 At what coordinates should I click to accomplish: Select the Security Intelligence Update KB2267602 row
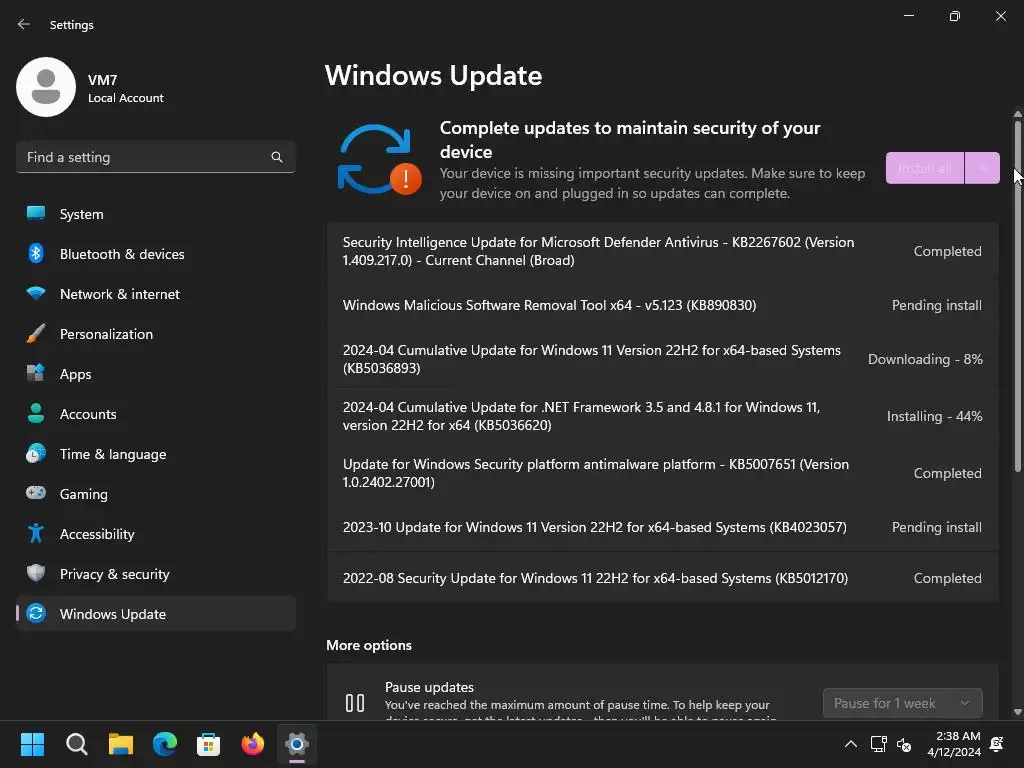(x=663, y=251)
